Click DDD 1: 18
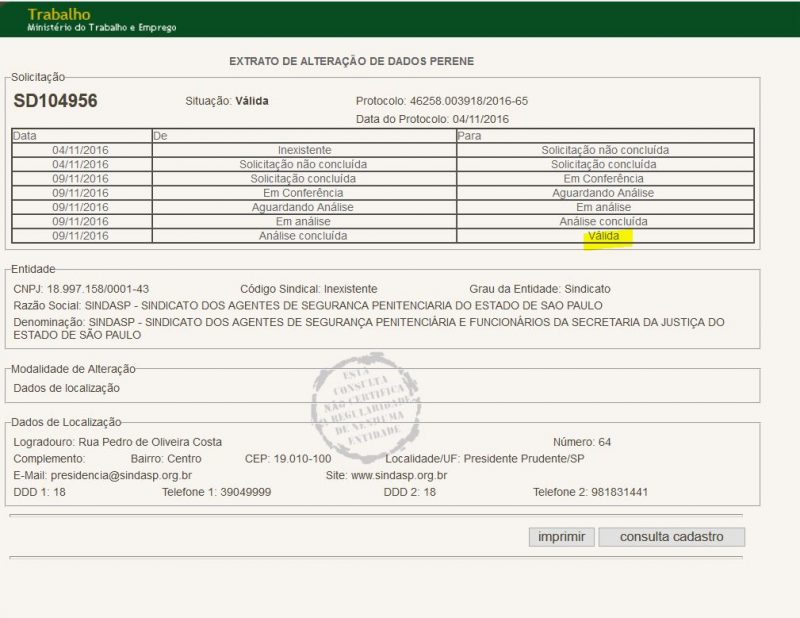 pos(39,492)
